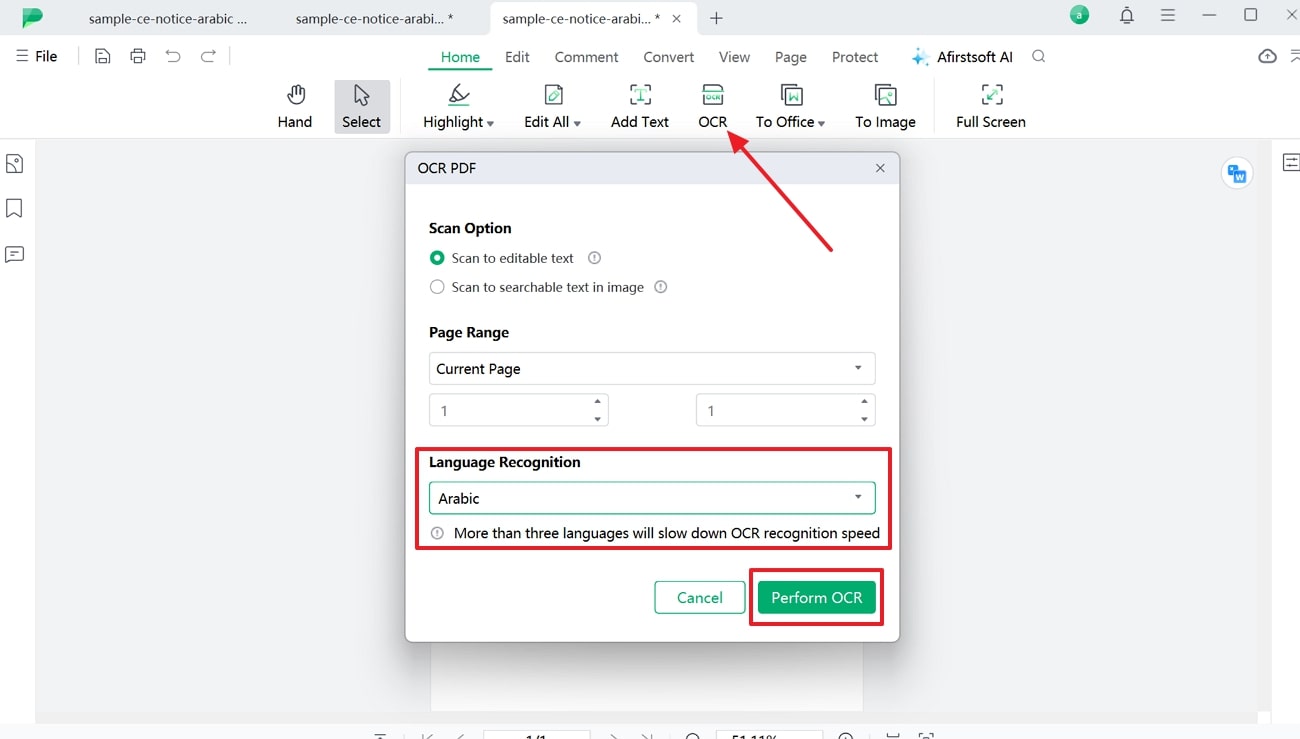Increase the end page number

click(x=864, y=402)
